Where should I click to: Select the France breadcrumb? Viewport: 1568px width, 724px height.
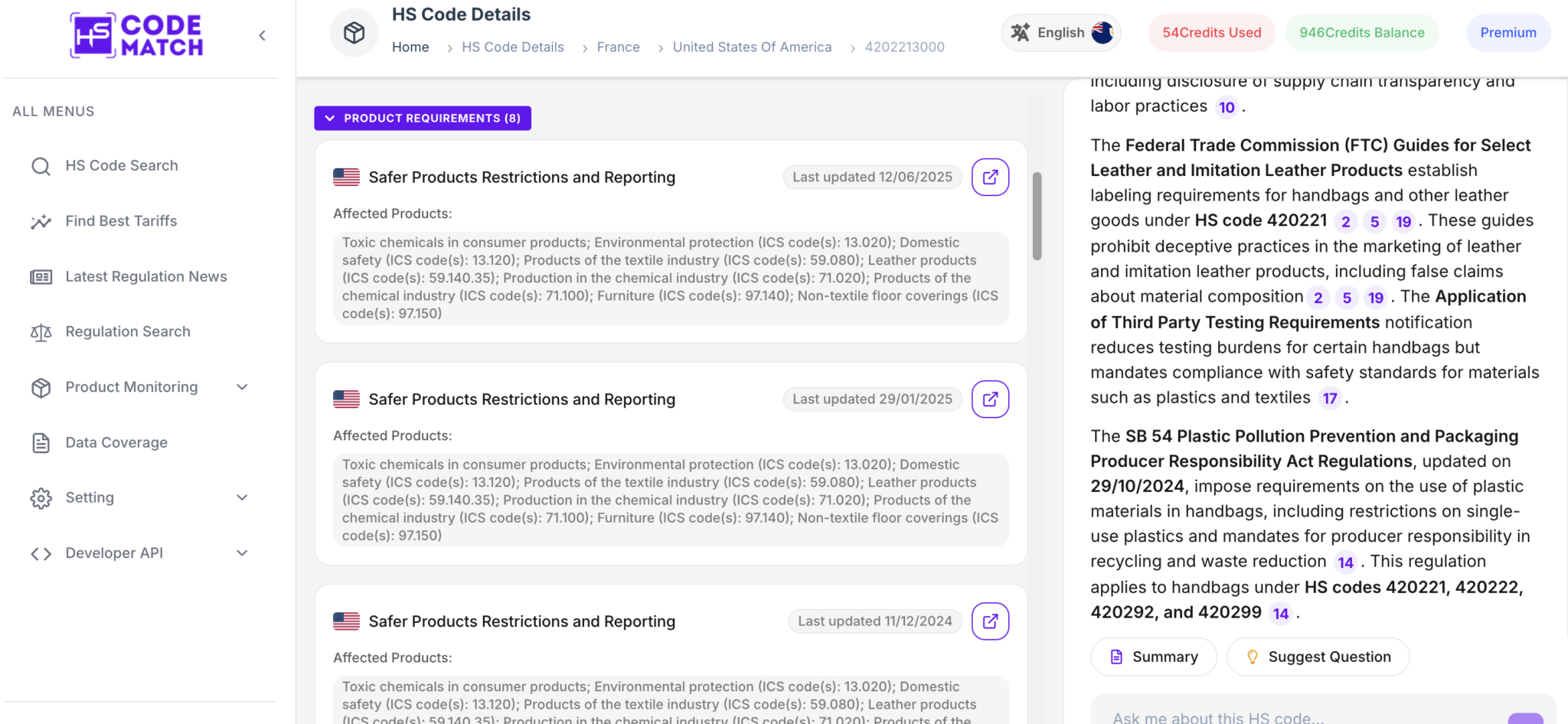(619, 47)
